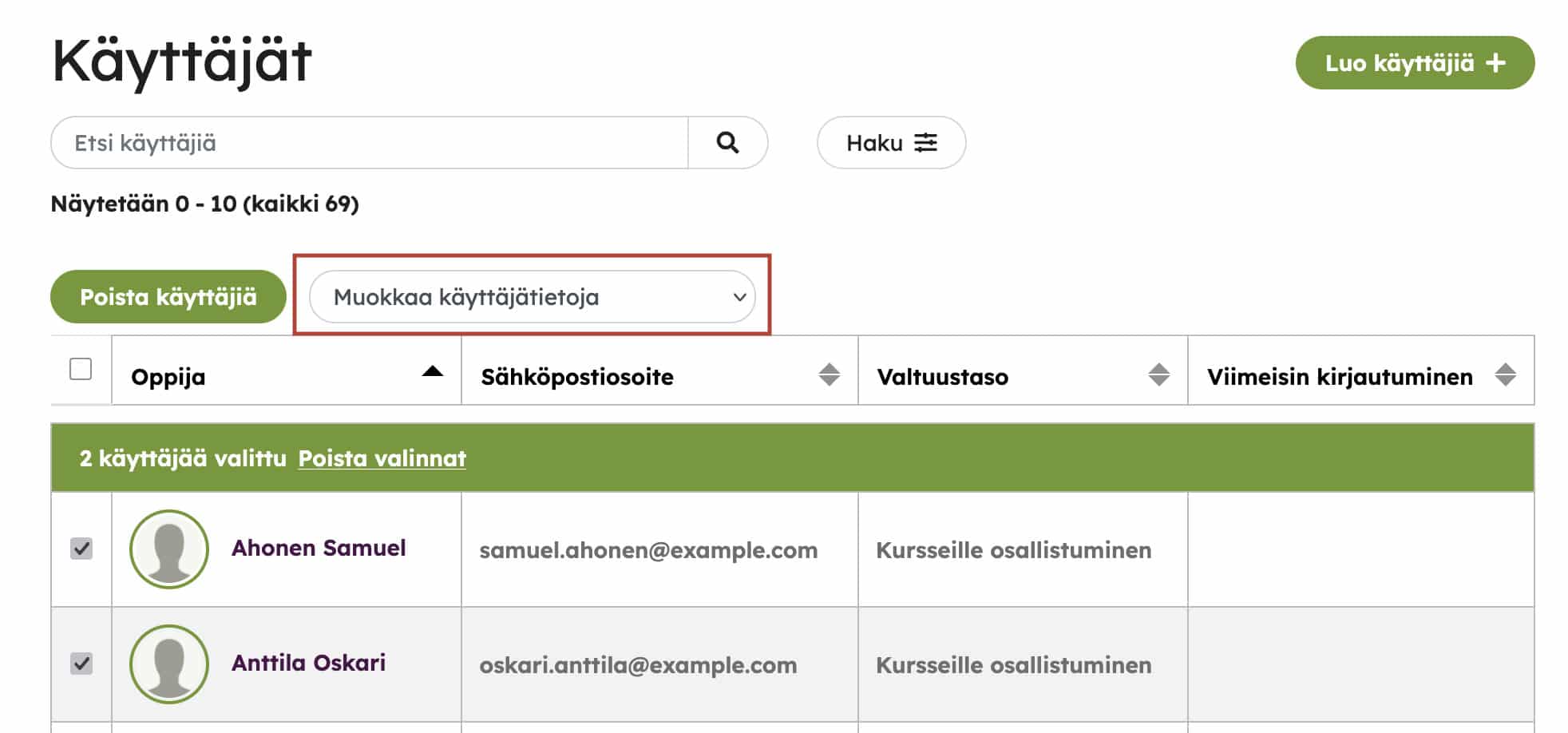This screenshot has height=733, width=1568.
Task: Click the magnifying glass search icon
Action: coord(727,143)
